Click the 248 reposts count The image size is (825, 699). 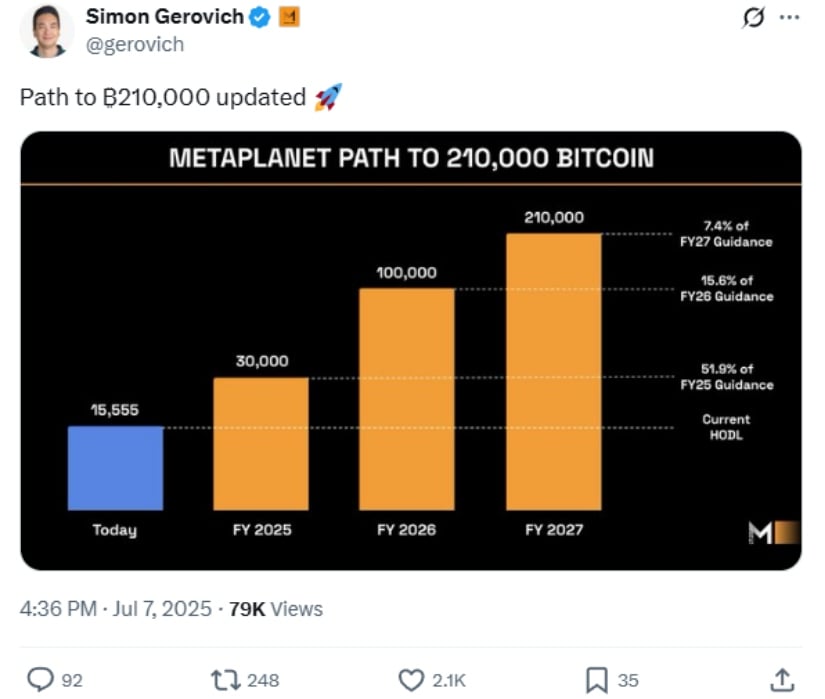263,680
